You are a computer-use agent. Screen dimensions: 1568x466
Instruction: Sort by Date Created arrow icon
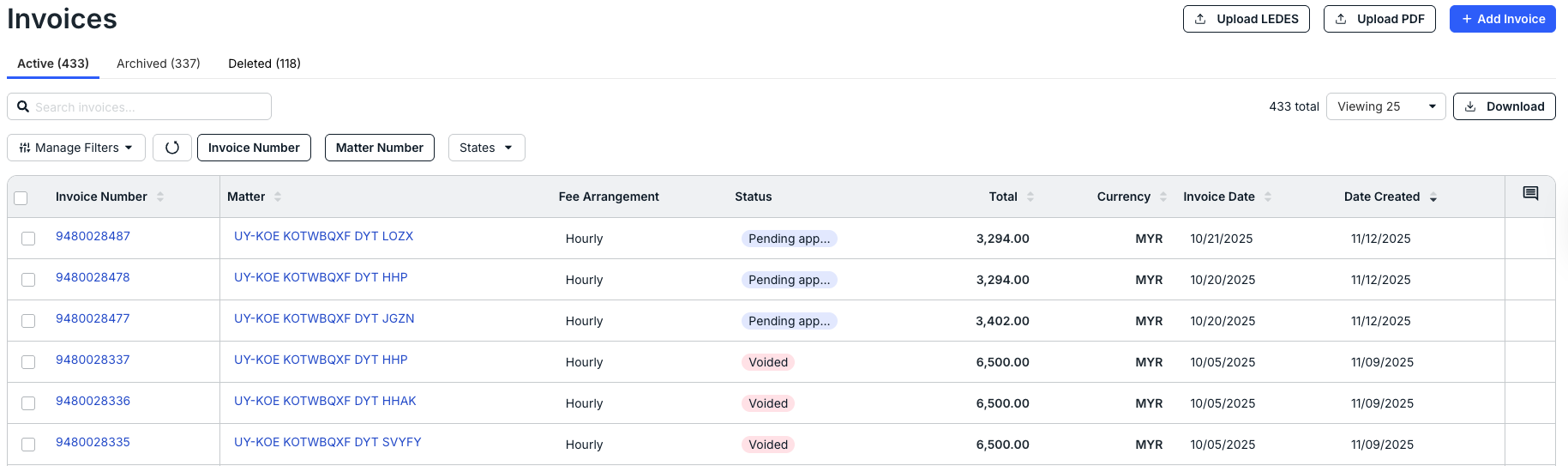coord(1433,197)
